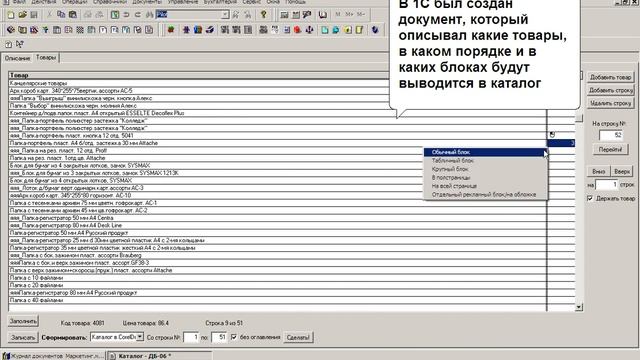Click the 'На строку №' input field
The height and width of the screenshot is (360, 640).
point(611,135)
